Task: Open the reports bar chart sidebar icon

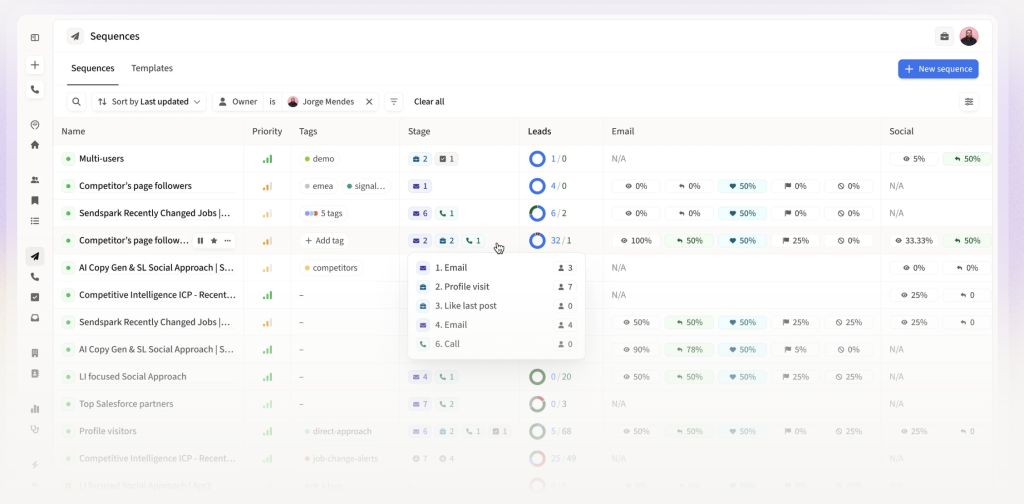Action: click(x=35, y=408)
